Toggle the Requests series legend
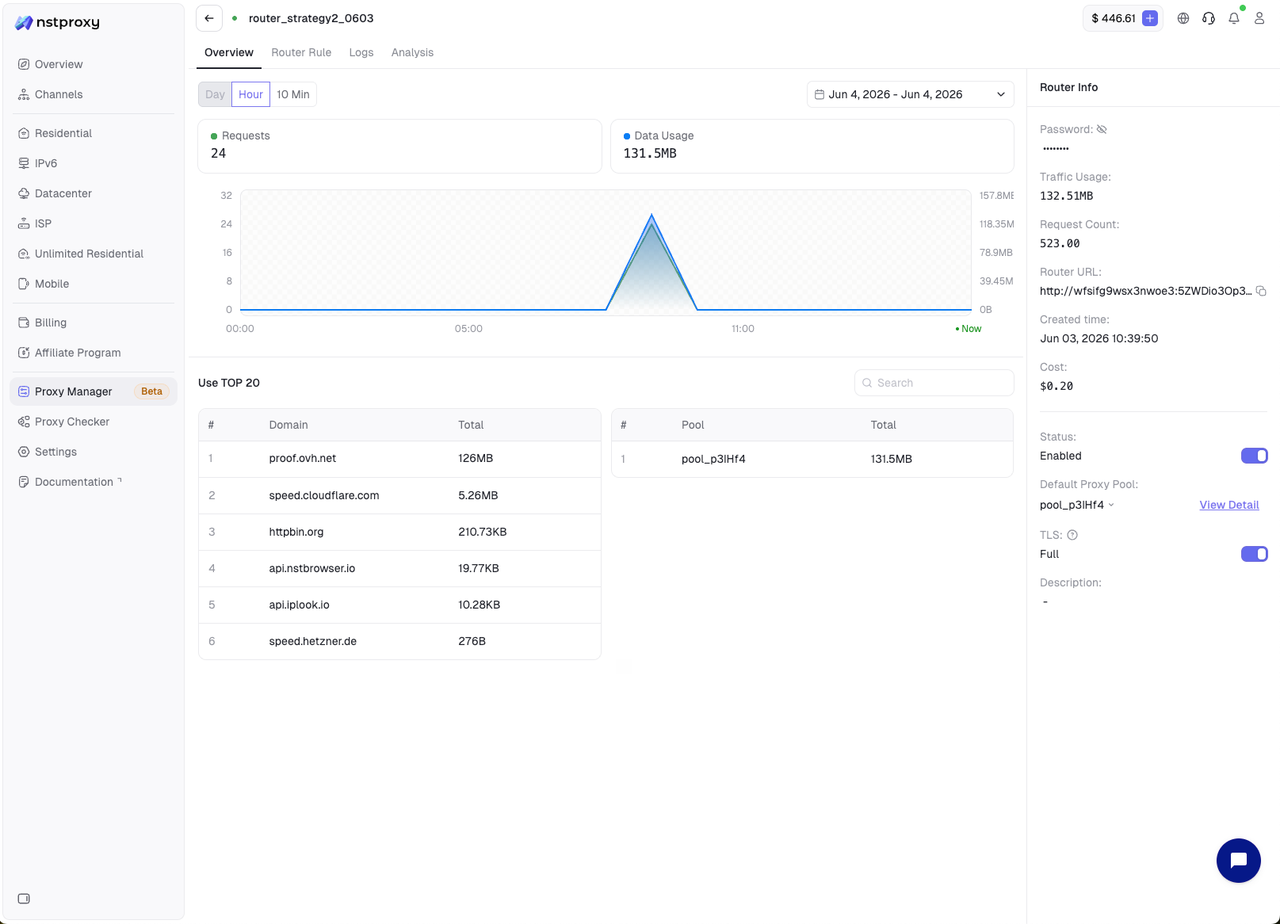The width and height of the screenshot is (1280, 924). (x=240, y=136)
